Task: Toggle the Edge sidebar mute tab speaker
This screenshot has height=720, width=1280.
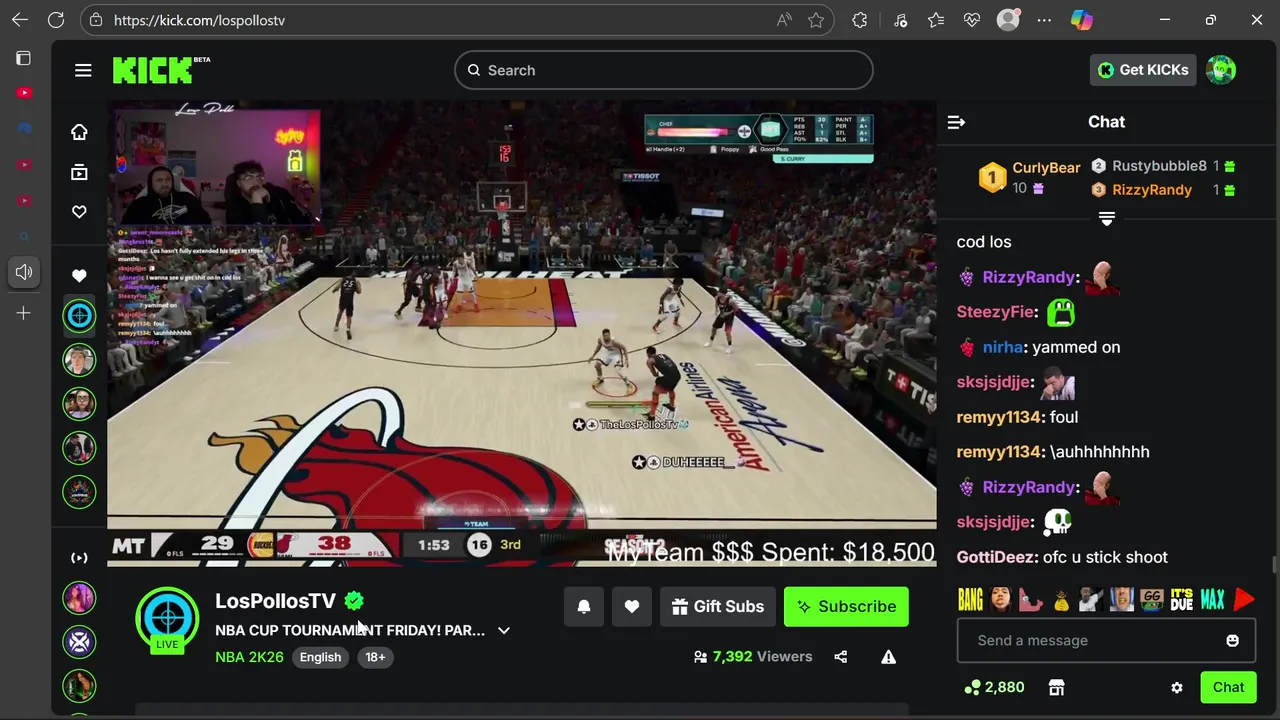Action: 24,272
